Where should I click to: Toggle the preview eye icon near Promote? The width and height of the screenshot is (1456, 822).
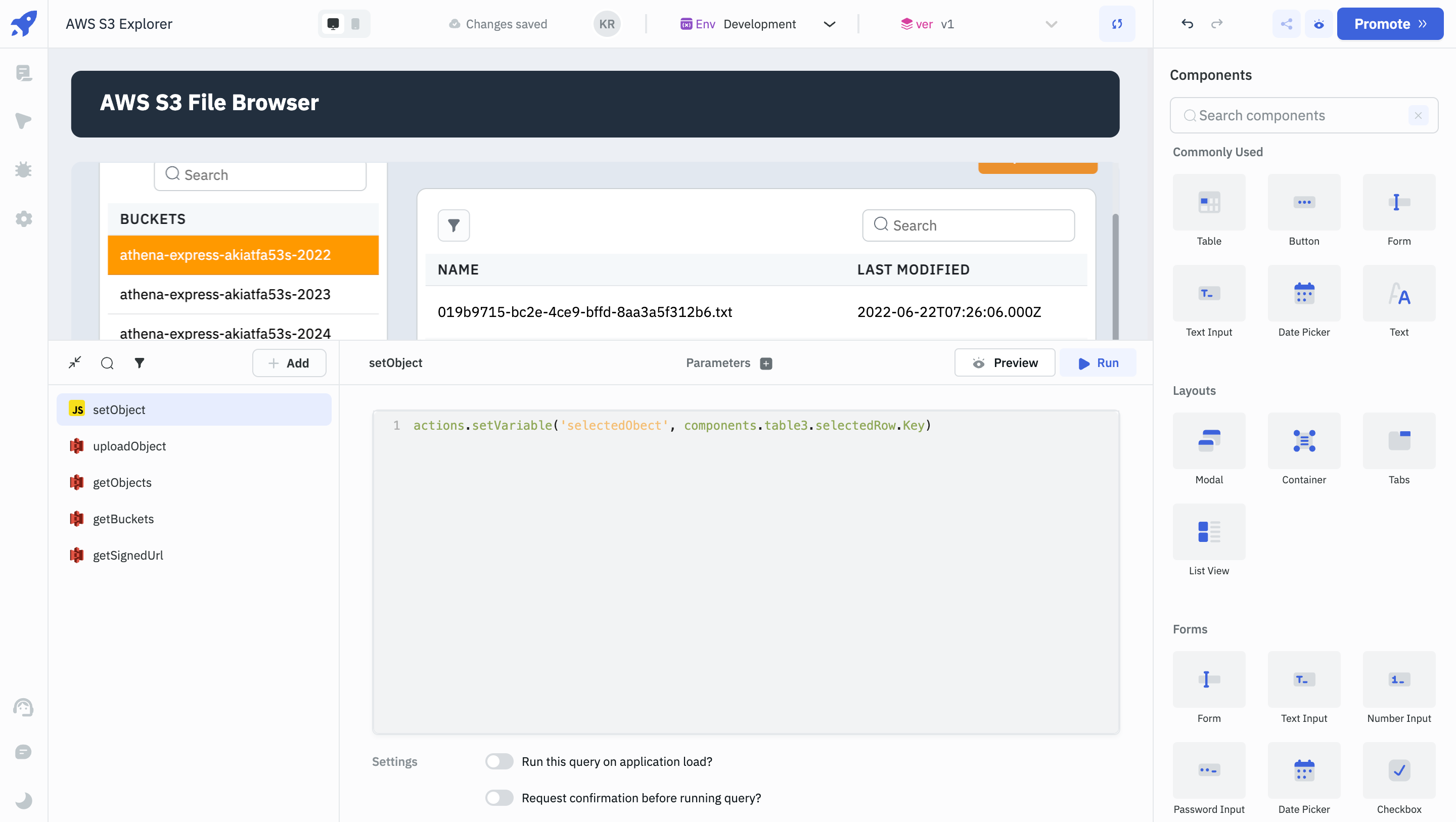(x=1318, y=24)
